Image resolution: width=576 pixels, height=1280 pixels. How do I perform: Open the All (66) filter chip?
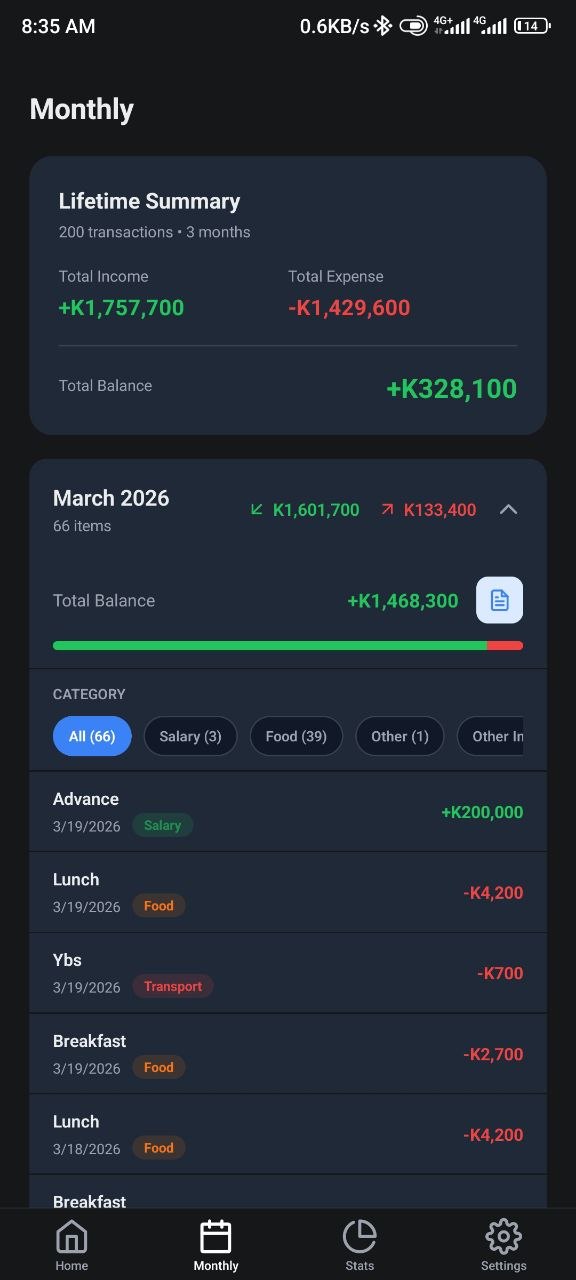tap(92, 735)
